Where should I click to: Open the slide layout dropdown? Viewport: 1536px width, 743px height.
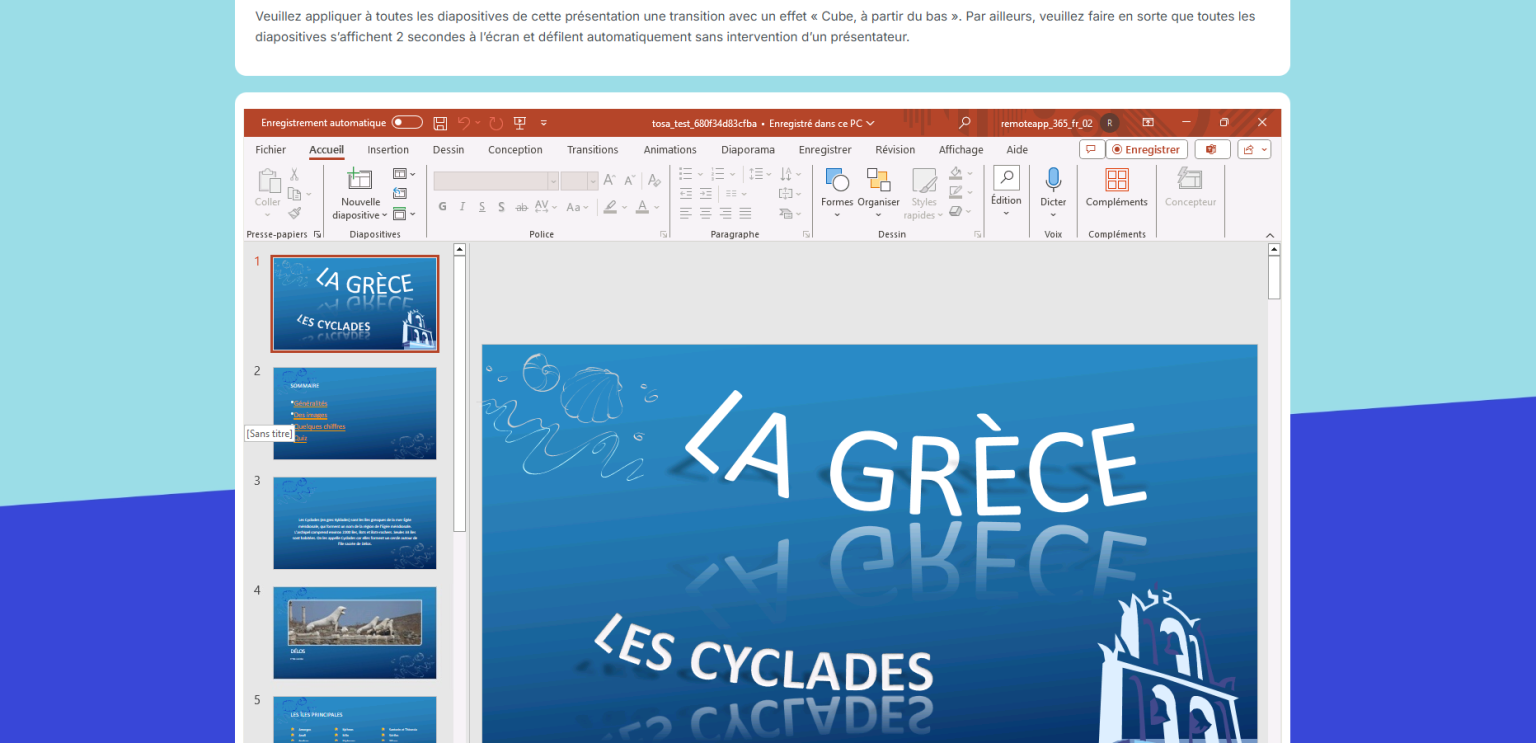[404, 174]
